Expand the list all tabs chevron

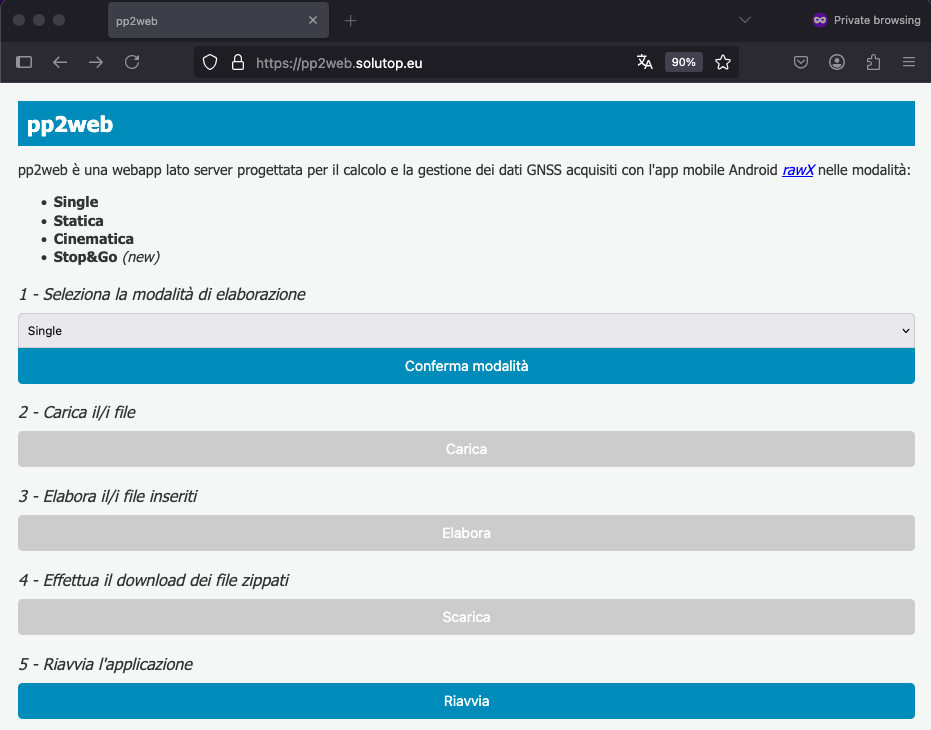(x=745, y=20)
